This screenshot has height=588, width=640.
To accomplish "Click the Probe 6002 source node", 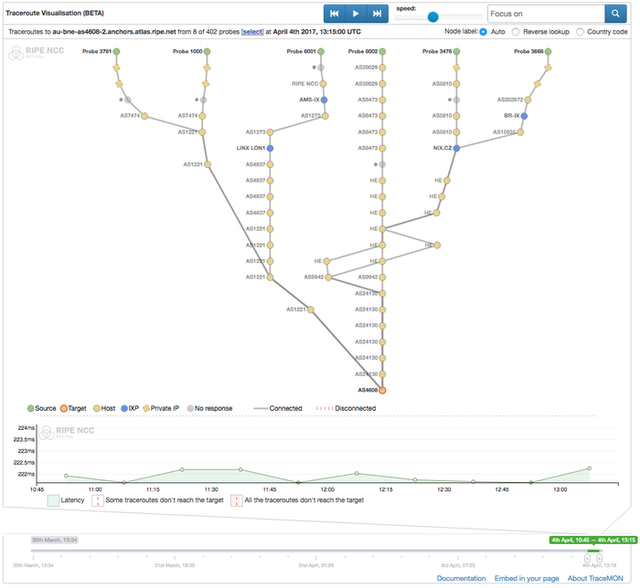I will pos(382,51).
